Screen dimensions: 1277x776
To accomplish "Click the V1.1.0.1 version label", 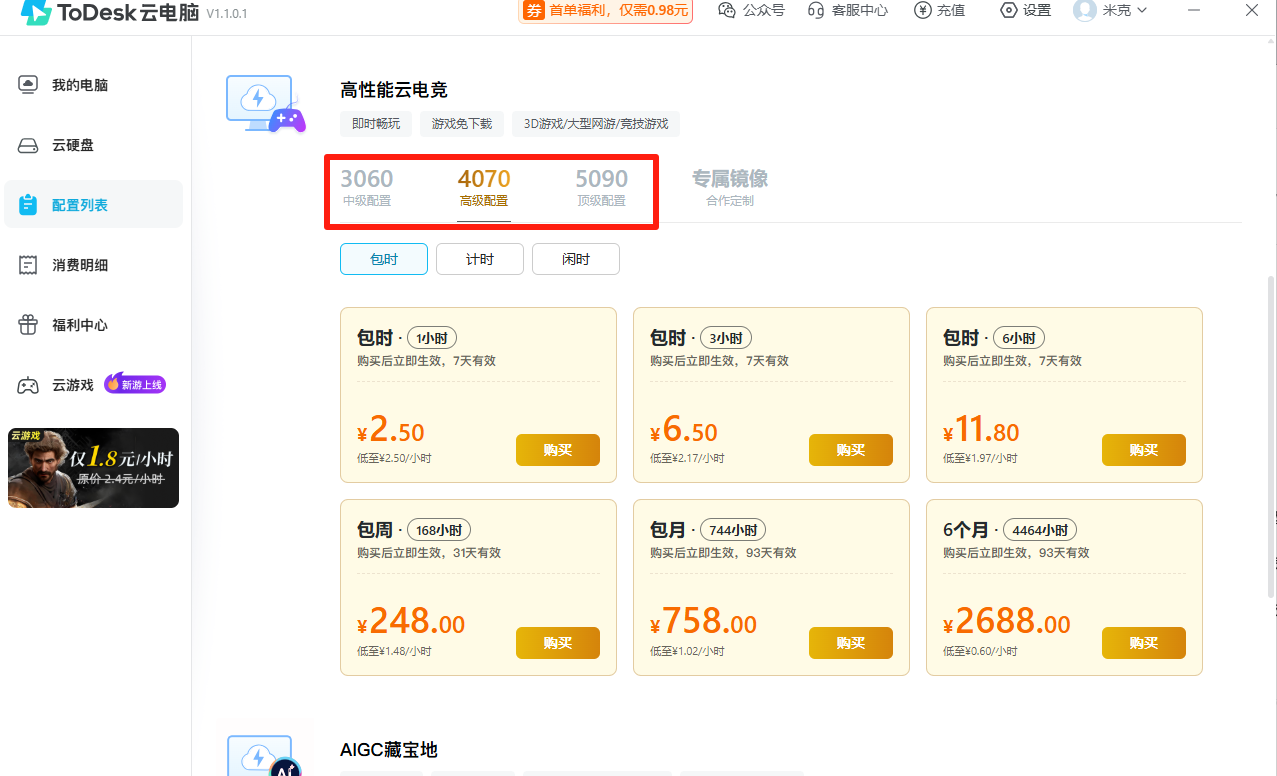I will (227, 13).
